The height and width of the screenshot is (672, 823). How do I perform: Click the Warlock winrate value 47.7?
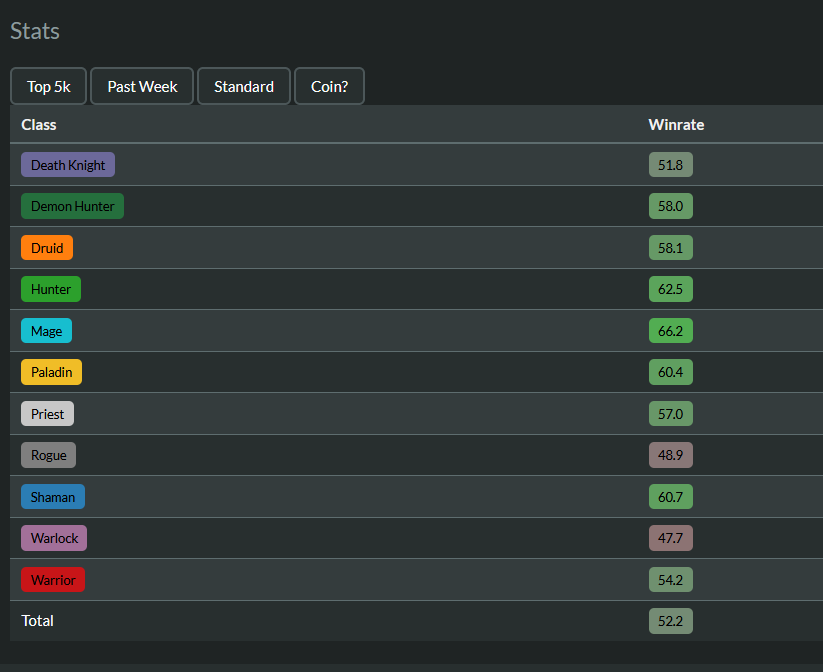coord(670,538)
